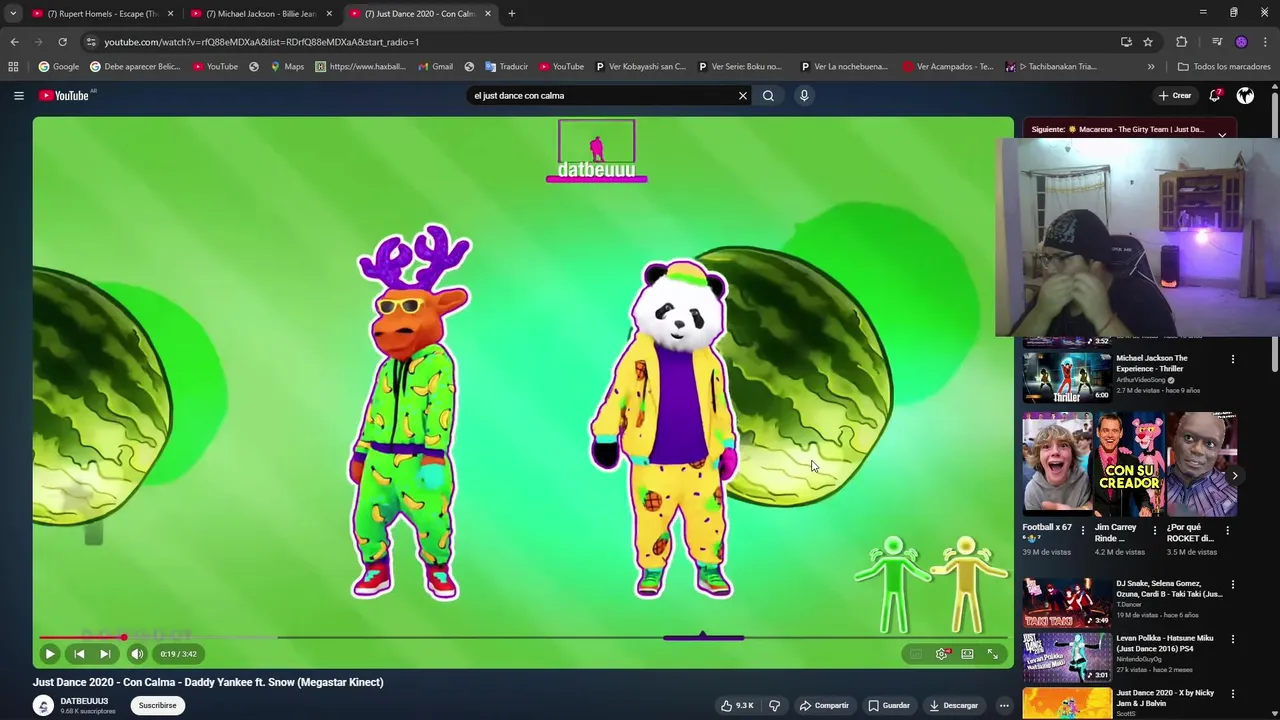The image size is (1280, 720).
Task: Dislike the video
Action: coord(774,705)
